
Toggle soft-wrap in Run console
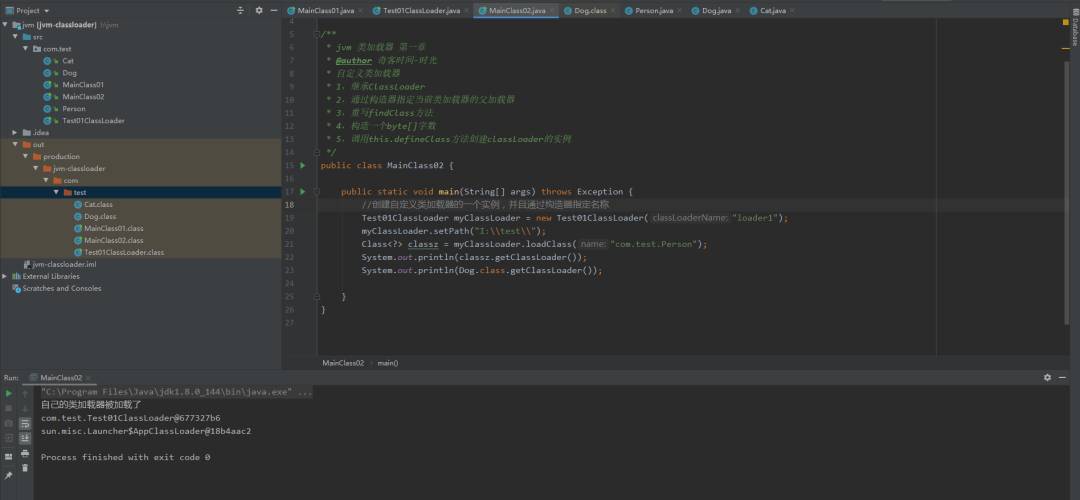25,423
